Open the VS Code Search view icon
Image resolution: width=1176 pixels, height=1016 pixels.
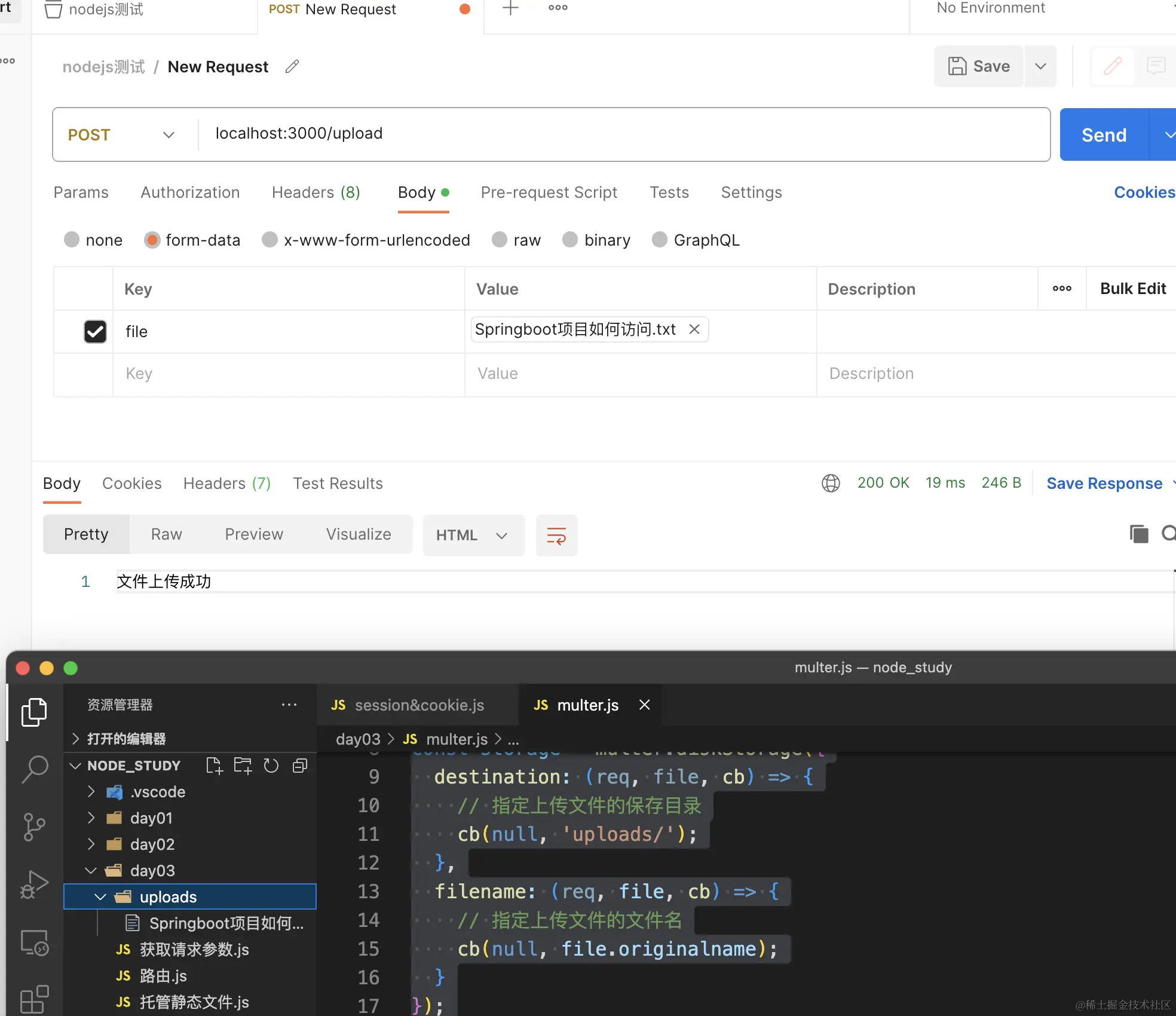35,769
